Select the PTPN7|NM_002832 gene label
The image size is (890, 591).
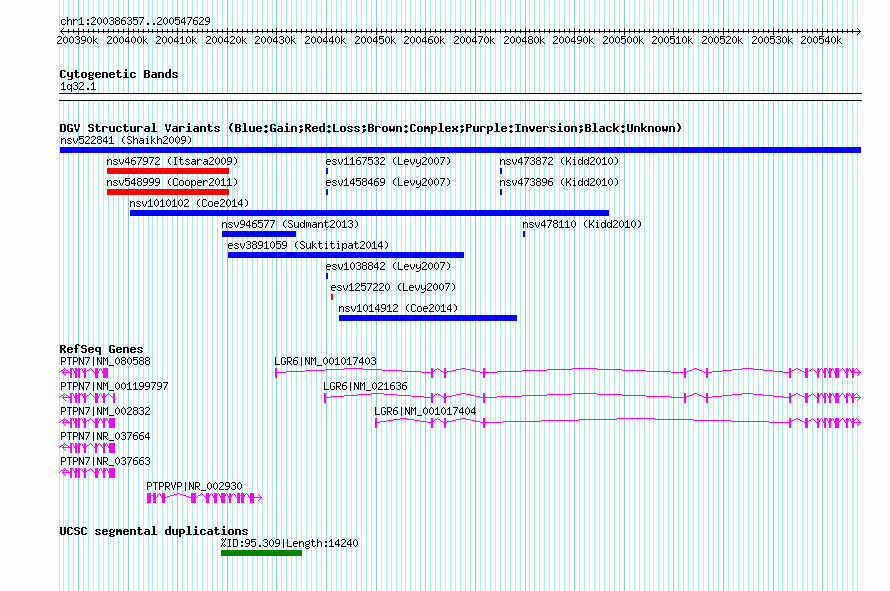(x=106, y=411)
